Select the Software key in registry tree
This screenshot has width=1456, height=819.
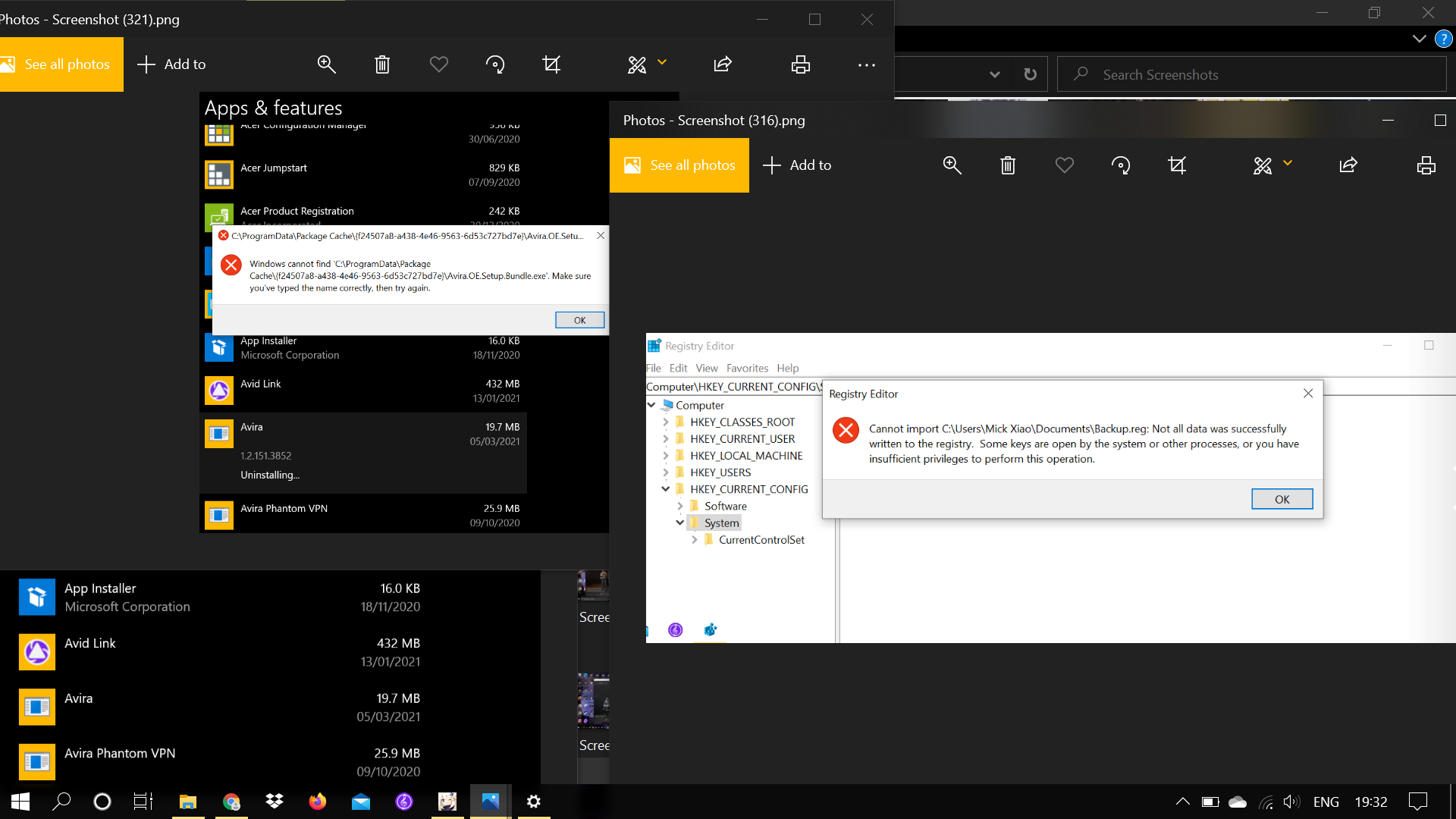point(725,506)
